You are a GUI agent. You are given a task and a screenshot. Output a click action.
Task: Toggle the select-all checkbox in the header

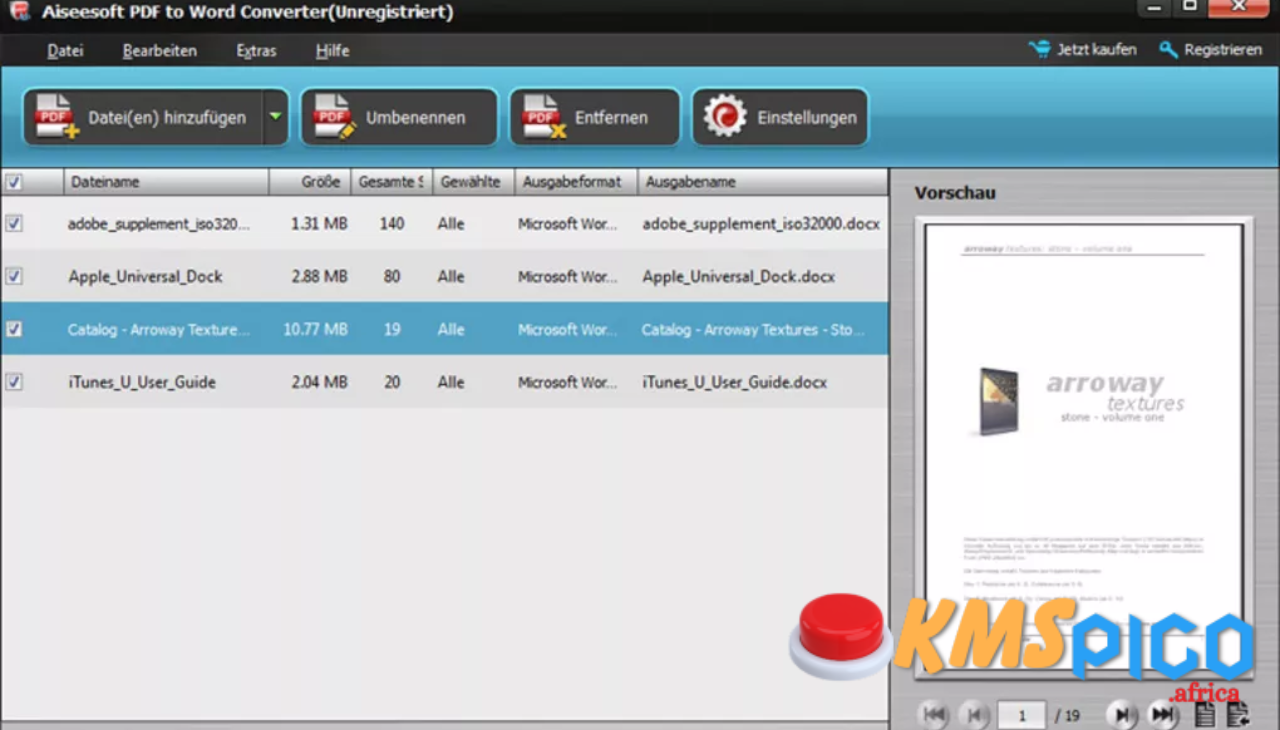13,182
